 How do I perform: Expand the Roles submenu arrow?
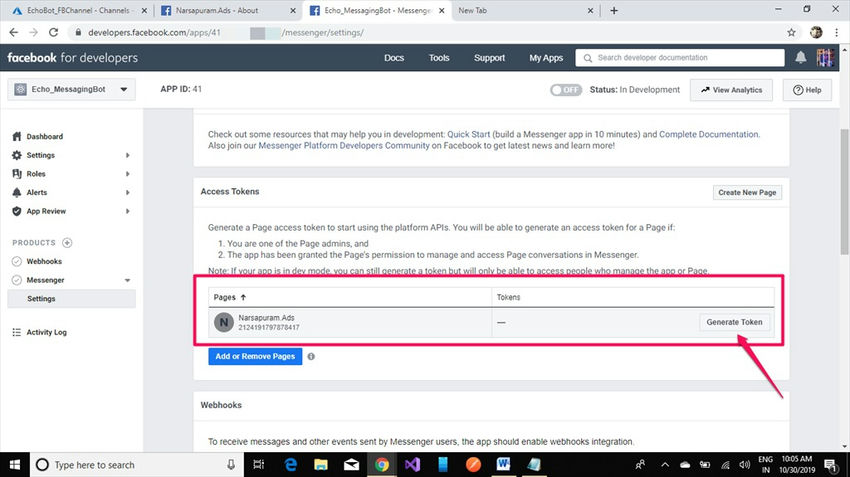pos(127,173)
